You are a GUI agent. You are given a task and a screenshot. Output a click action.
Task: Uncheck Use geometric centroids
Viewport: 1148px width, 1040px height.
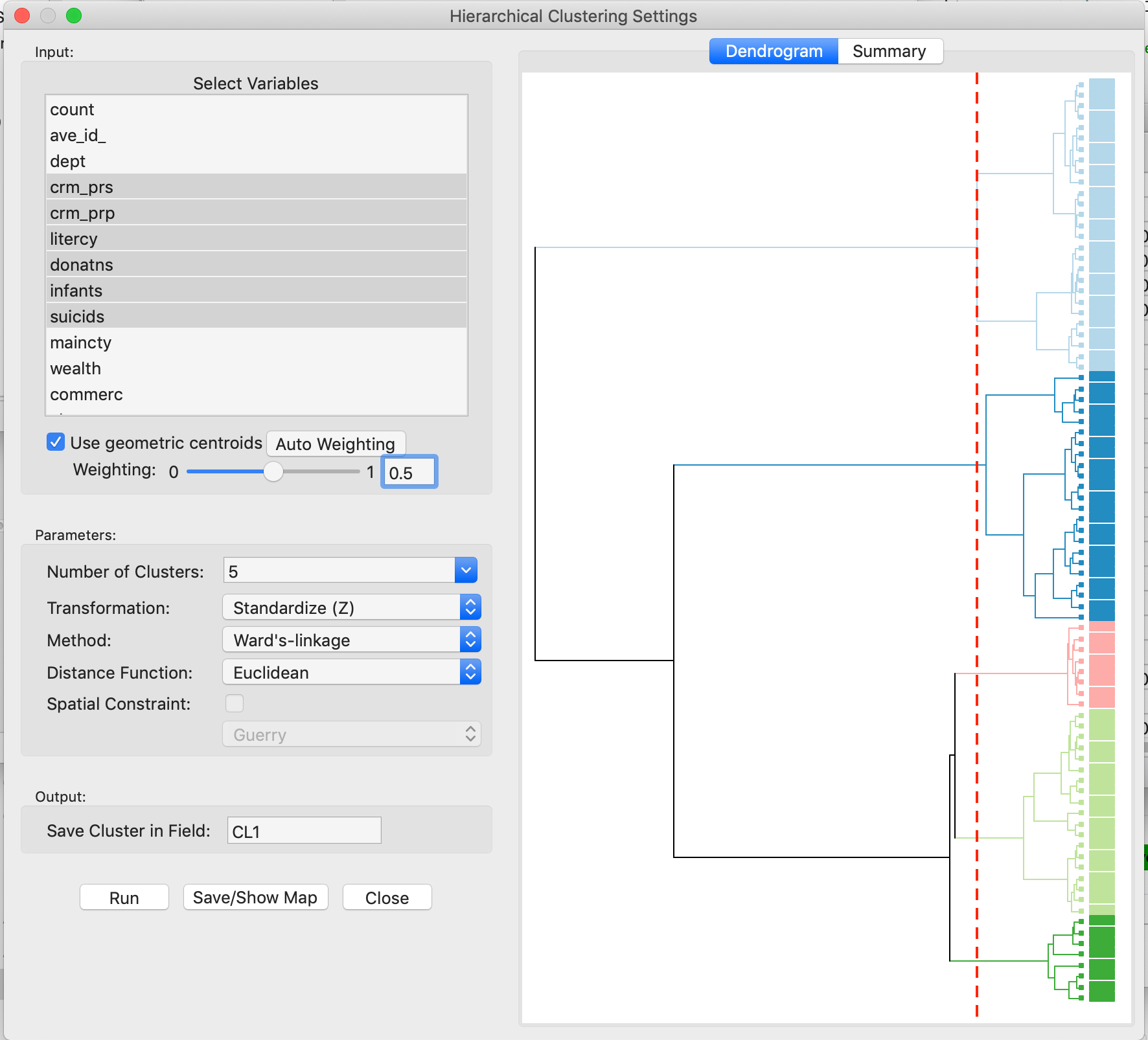(x=56, y=442)
